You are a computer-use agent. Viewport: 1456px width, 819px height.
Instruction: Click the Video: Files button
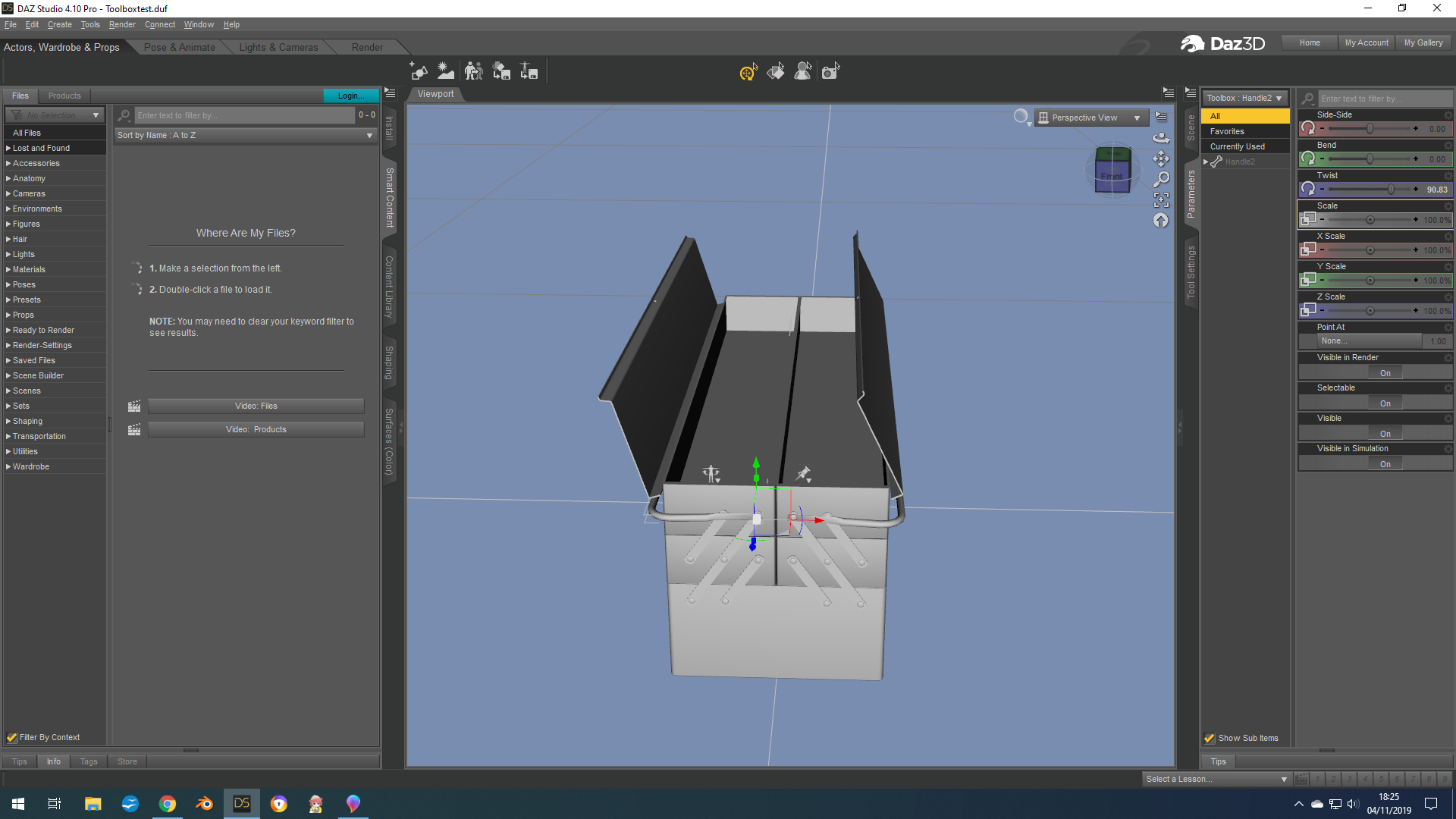tap(256, 406)
